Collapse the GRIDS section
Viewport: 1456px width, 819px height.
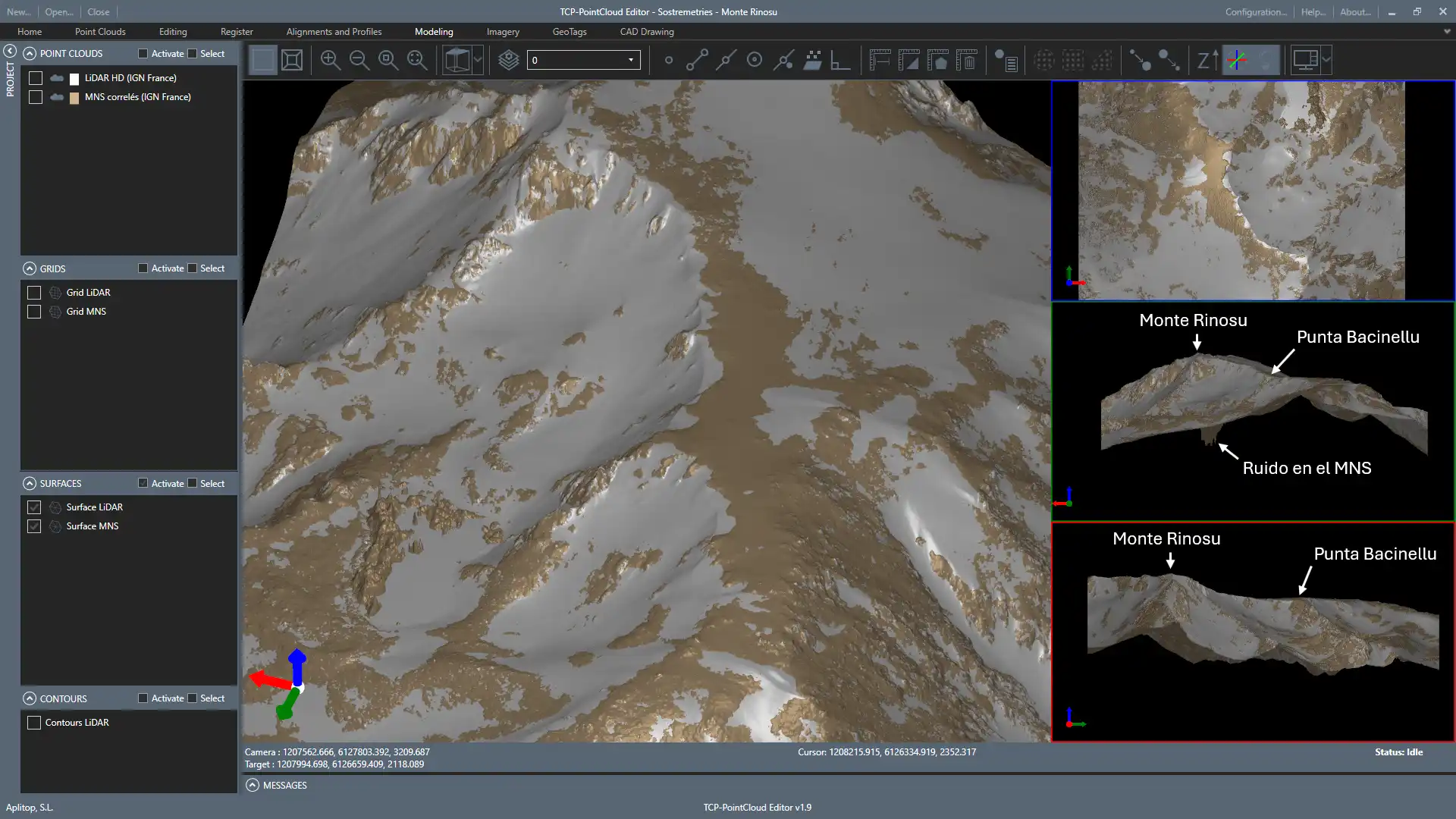click(30, 268)
